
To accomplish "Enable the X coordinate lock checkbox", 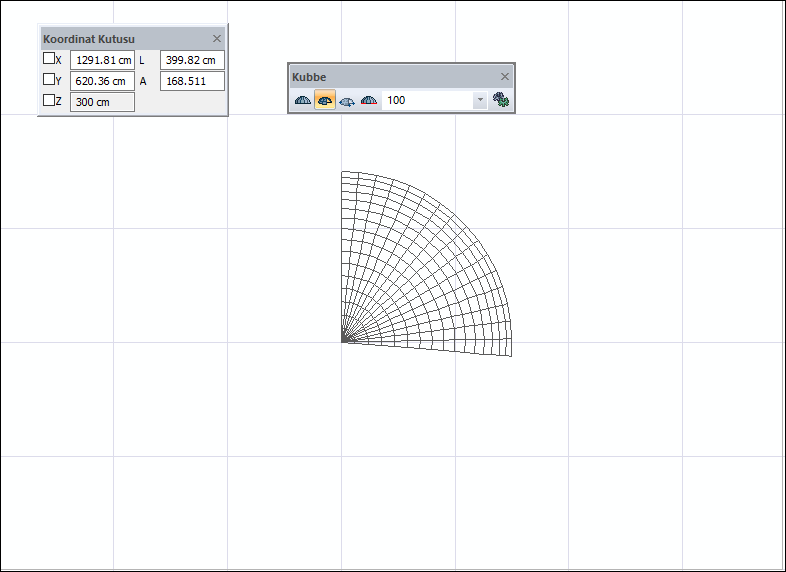I will tap(49, 59).
